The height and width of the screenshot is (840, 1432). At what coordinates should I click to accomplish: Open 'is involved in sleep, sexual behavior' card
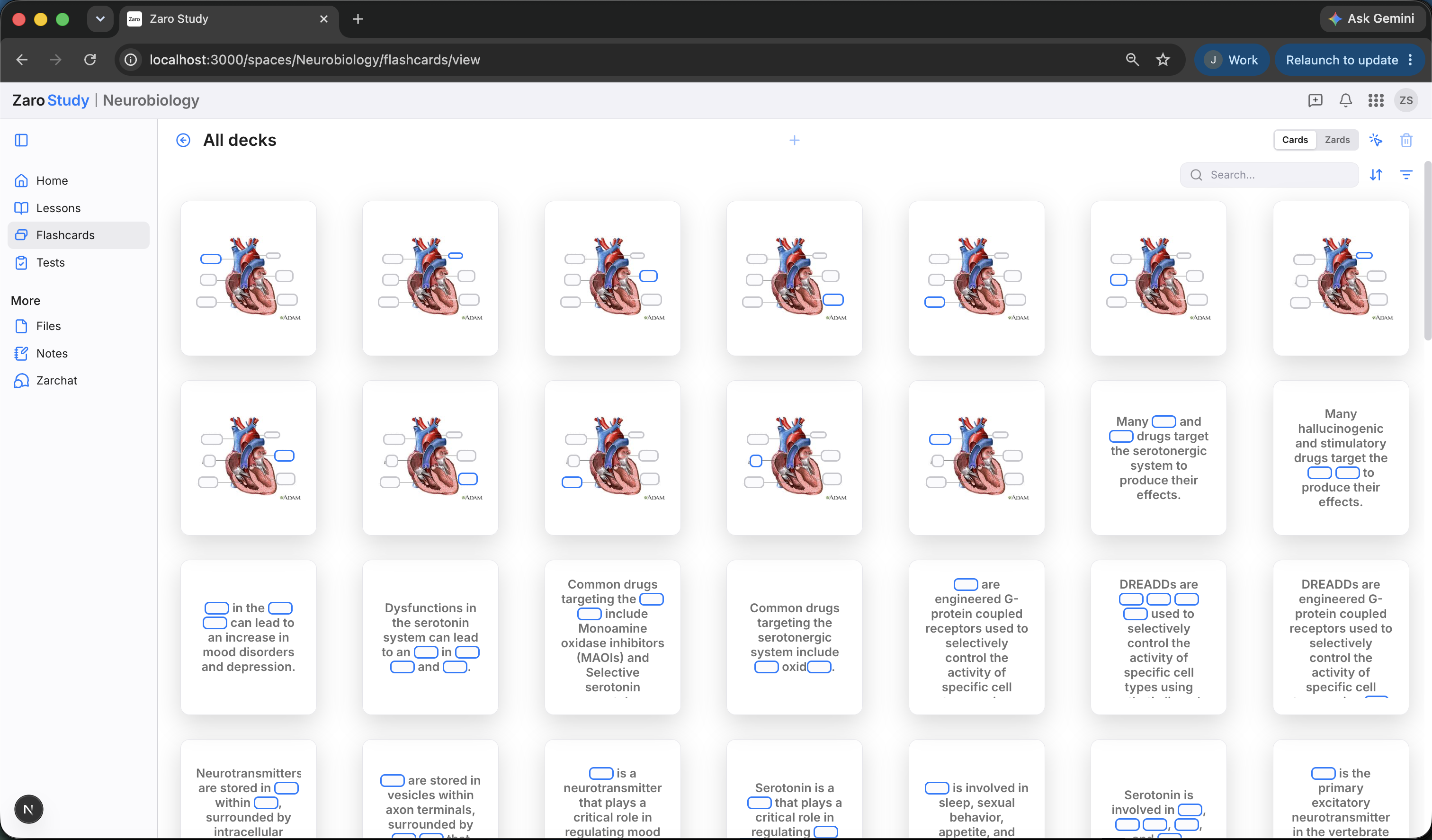976,790
